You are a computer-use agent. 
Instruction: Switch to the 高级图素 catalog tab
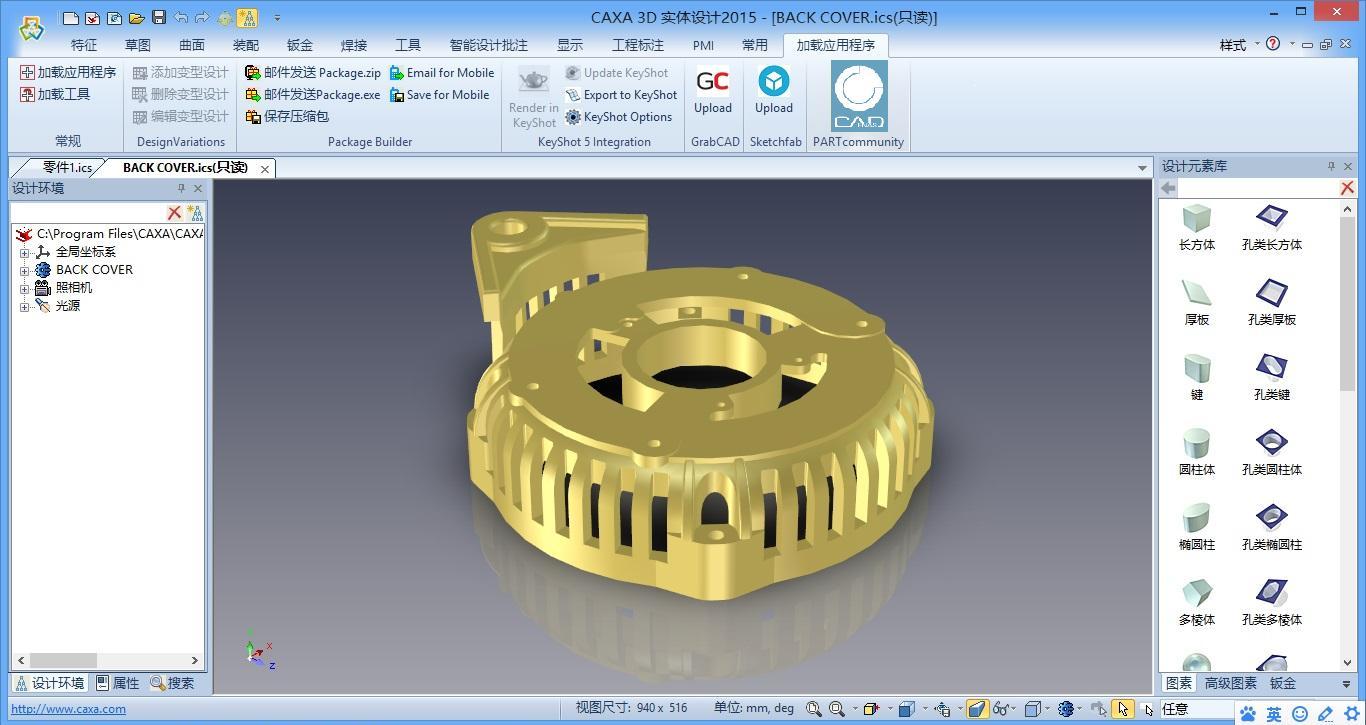point(1231,683)
